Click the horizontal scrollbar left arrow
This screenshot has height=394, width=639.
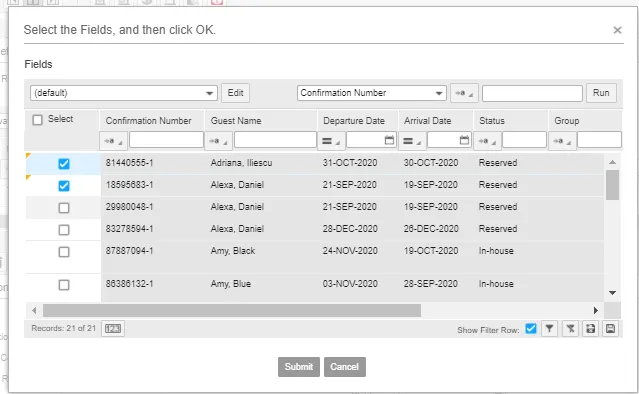pos(34,310)
